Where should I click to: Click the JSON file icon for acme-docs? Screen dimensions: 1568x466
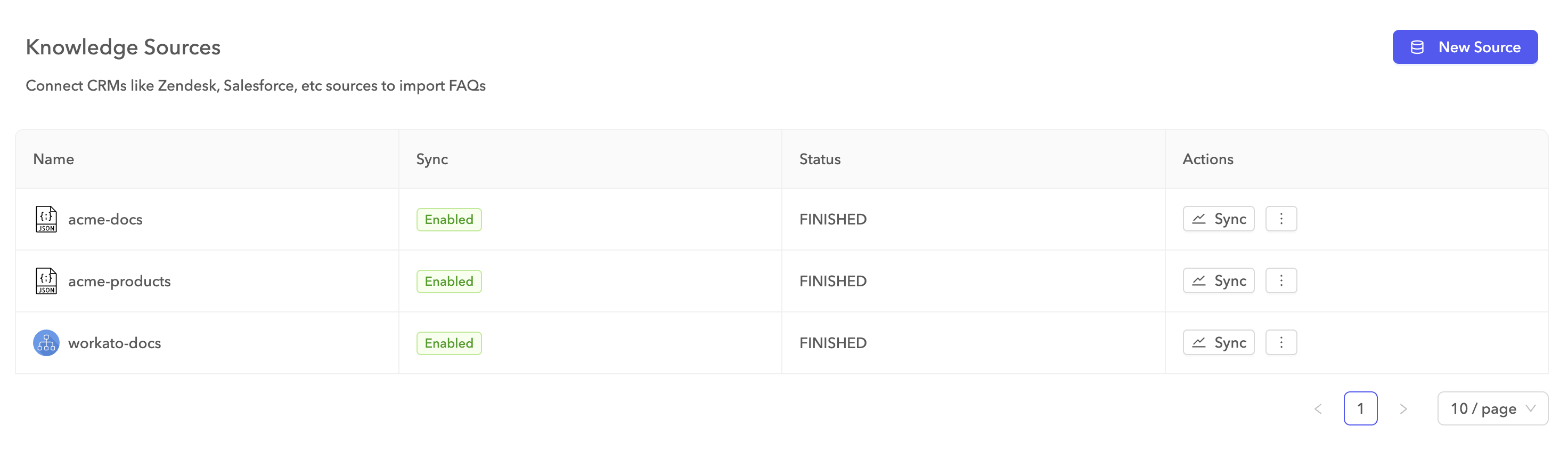pyautogui.click(x=46, y=219)
